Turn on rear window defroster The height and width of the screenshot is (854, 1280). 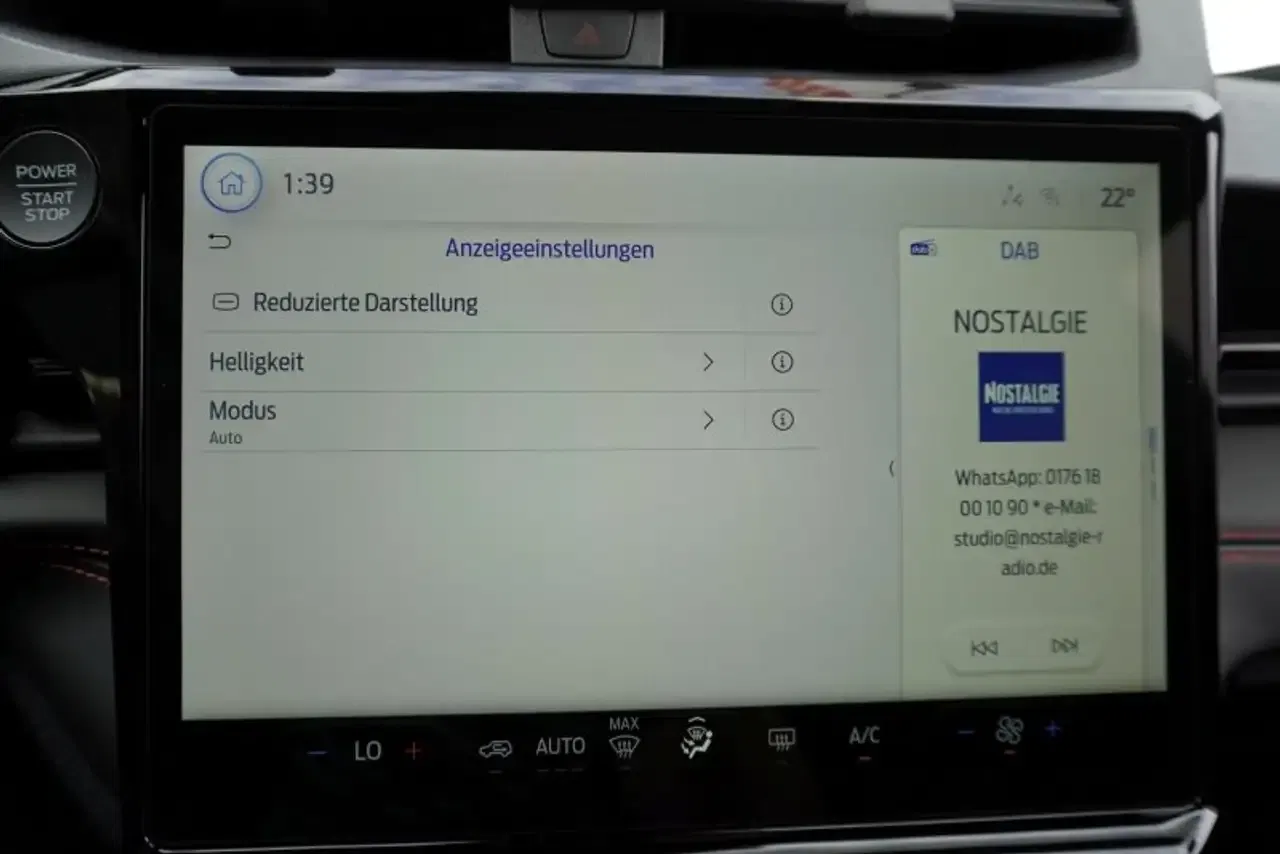781,739
